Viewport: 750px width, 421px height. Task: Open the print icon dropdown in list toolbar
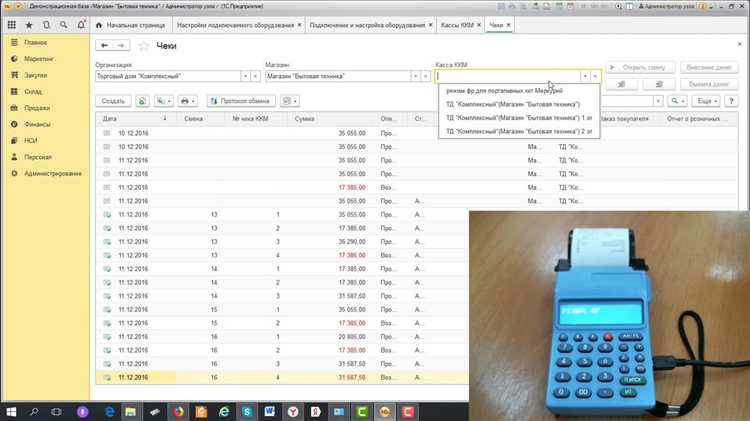187,101
